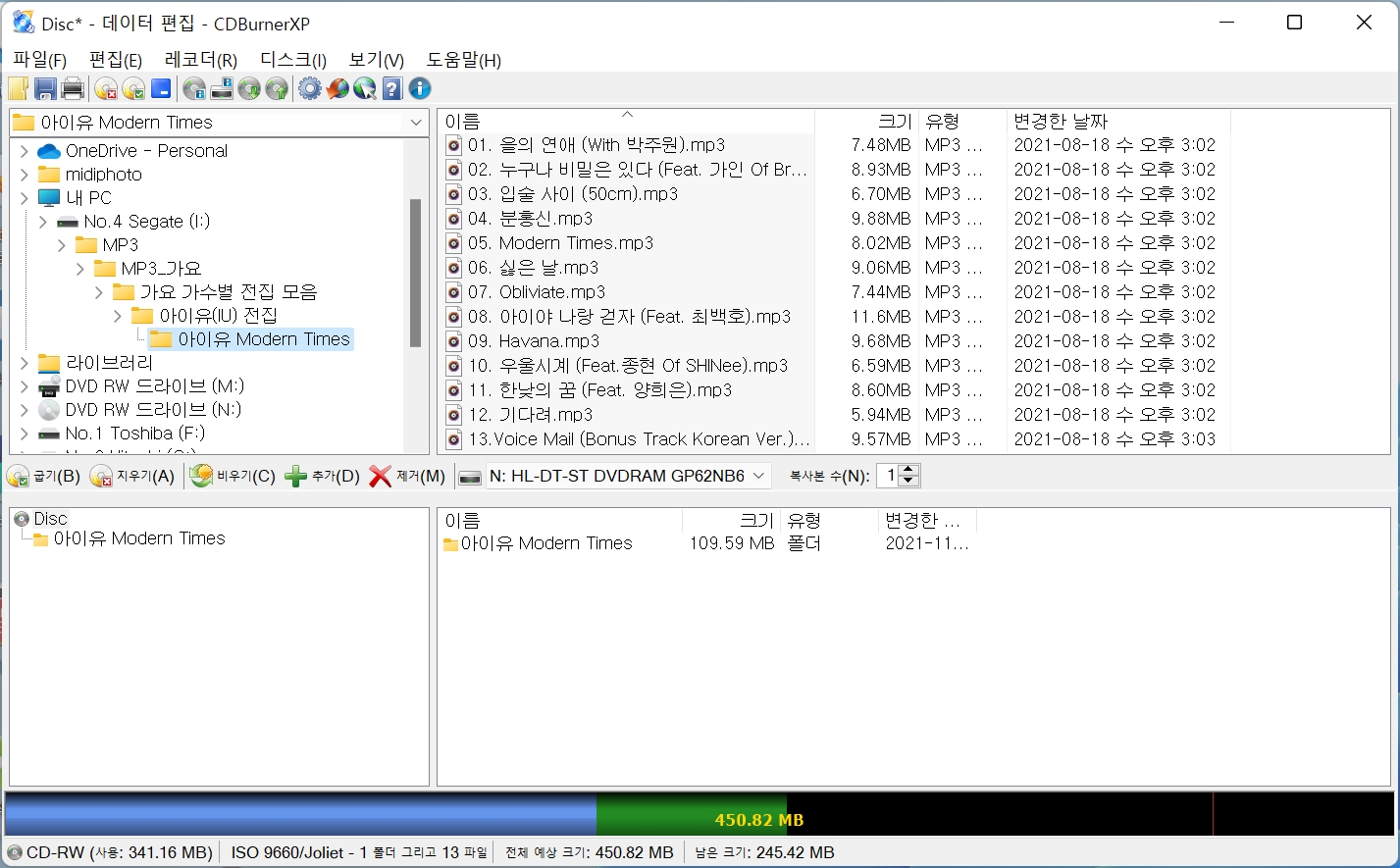The height and width of the screenshot is (868, 1400).
Task: Select No.1 Toshiba (F:) drive
Action: coord(135,434)
